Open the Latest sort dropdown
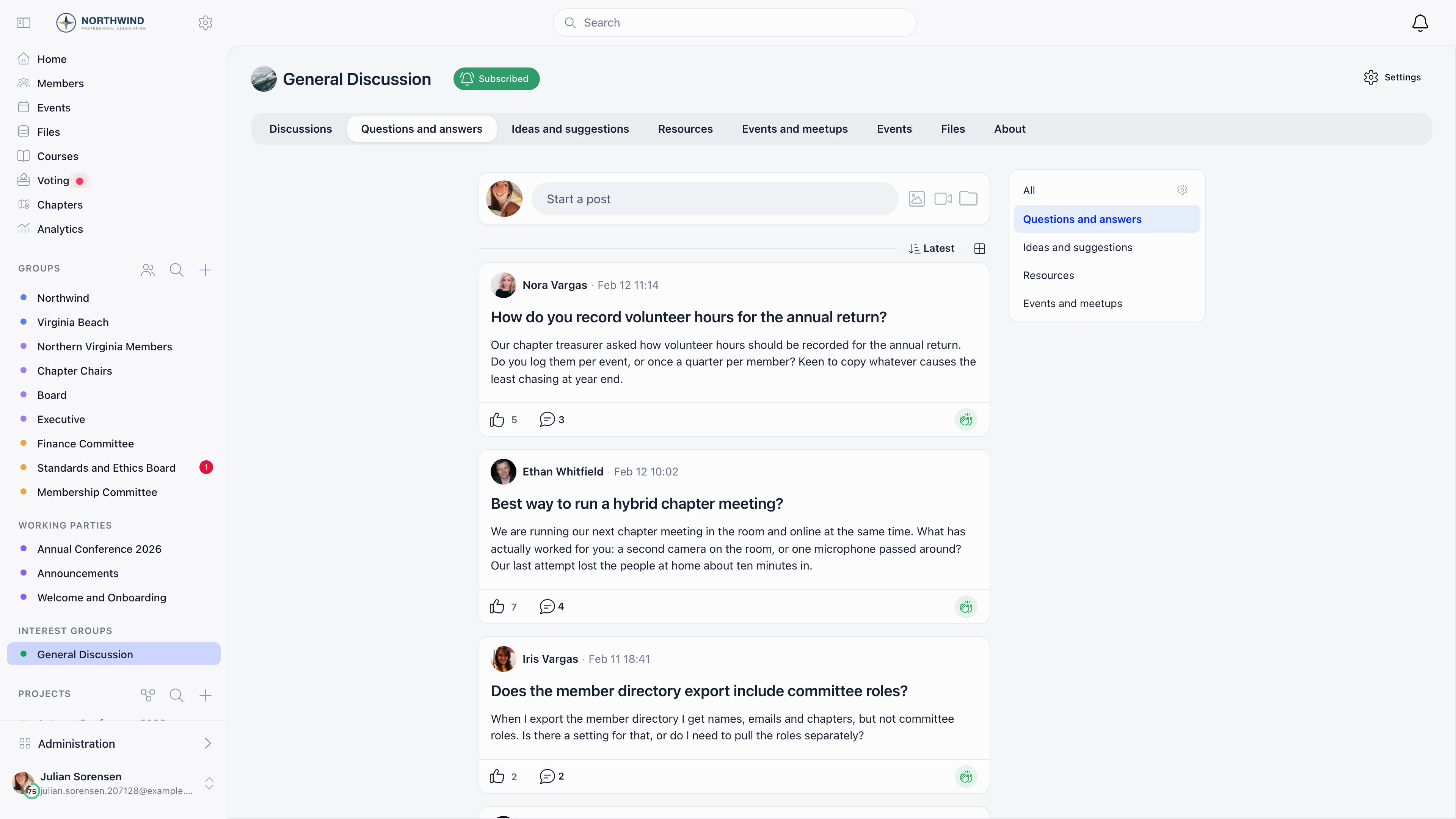Screen dimensions: 1456x819 coord(931,249)
